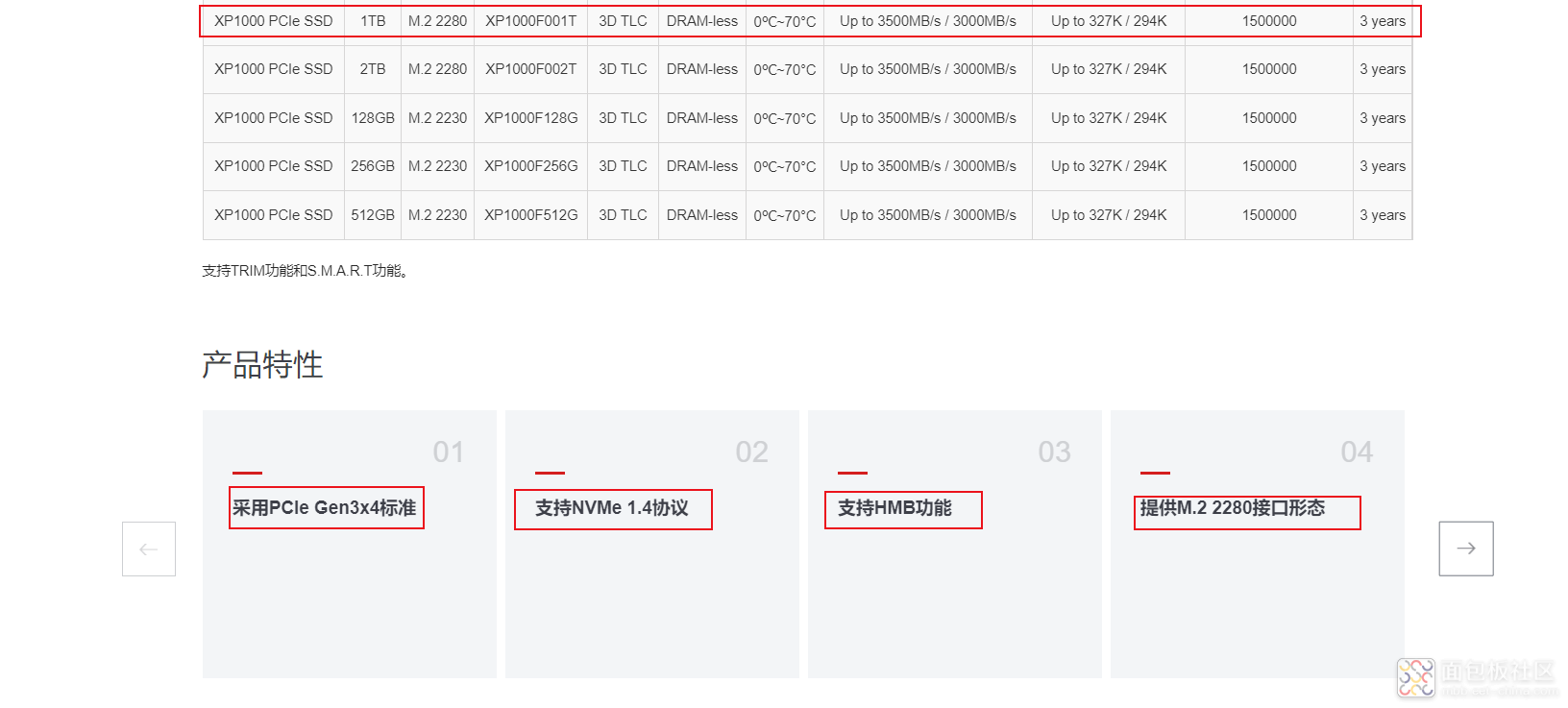The width and height of the screenshot is (1568, 708).
Task: Click 3 years in the XP1000F512G row
Action: click(x=1383, y=215)
